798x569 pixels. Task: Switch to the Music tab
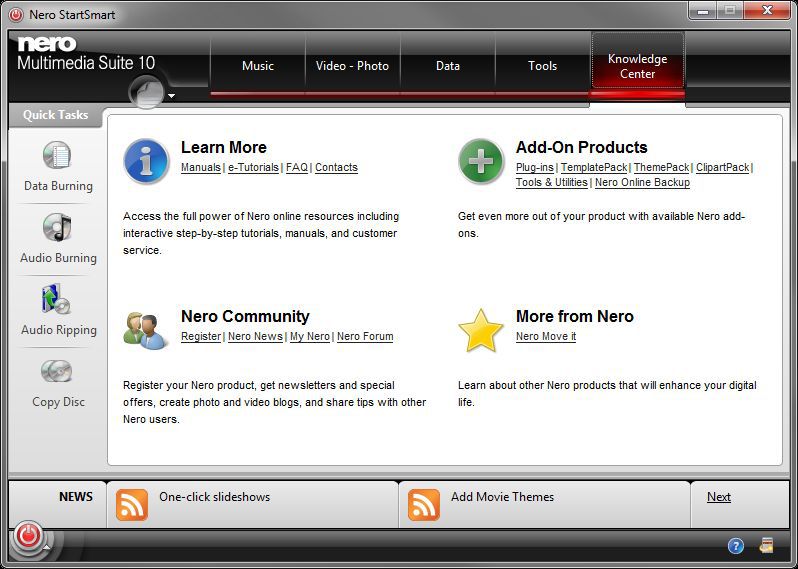click(258, 66)
